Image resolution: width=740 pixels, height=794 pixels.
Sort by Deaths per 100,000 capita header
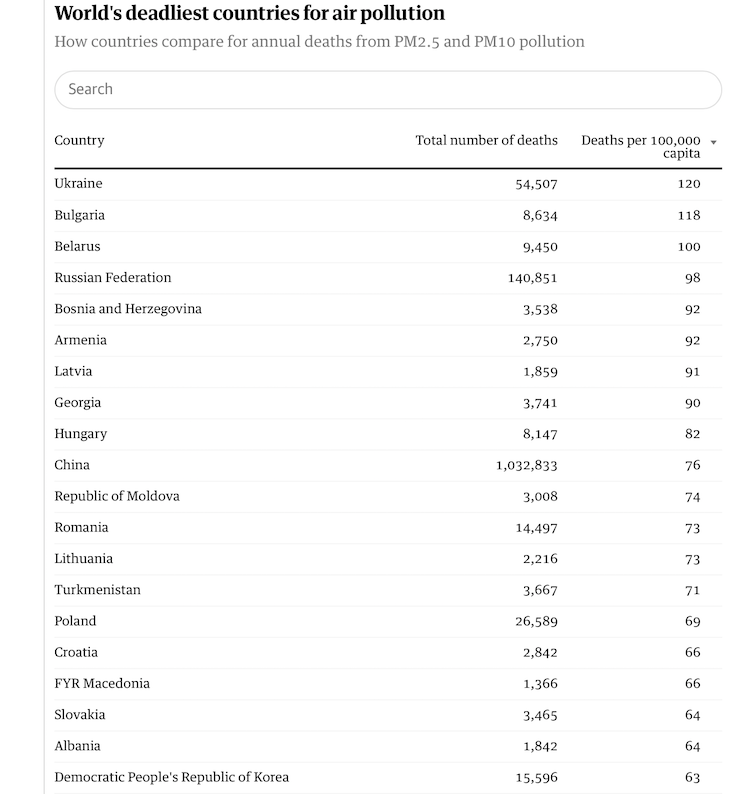coord(641,147)
